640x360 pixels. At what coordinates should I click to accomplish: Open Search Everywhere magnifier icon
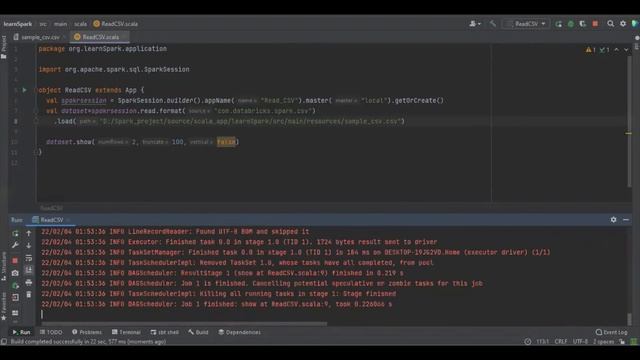coord(610,24)
